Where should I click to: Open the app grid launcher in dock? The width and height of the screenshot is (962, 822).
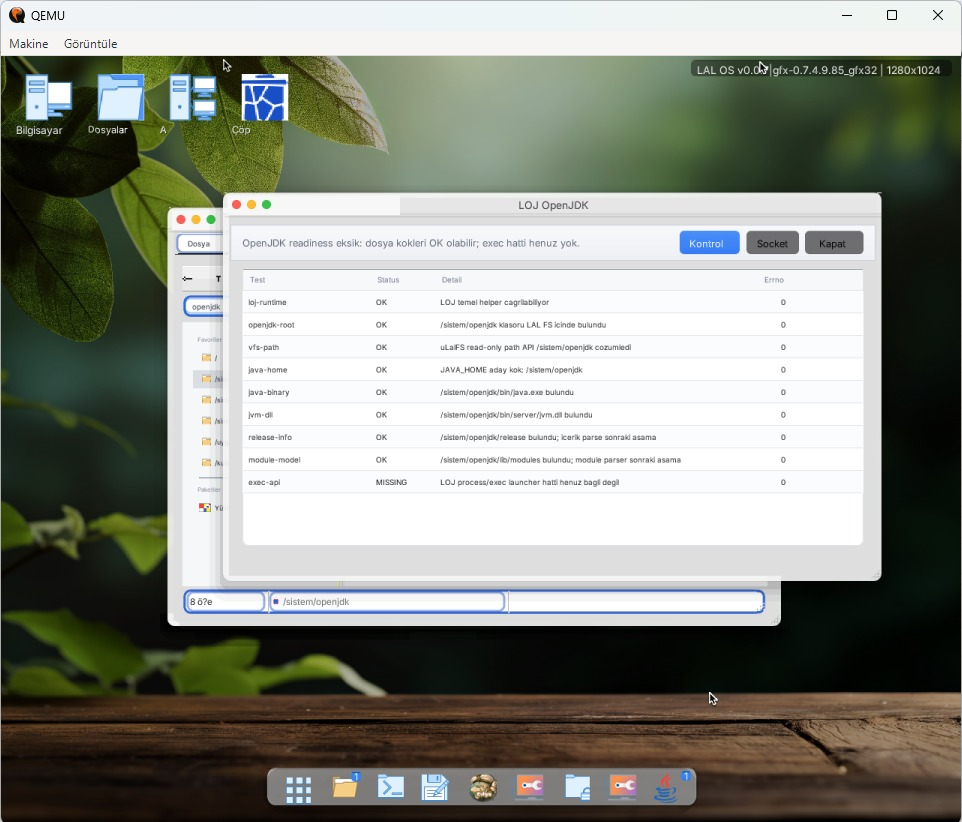click(299, 789)
